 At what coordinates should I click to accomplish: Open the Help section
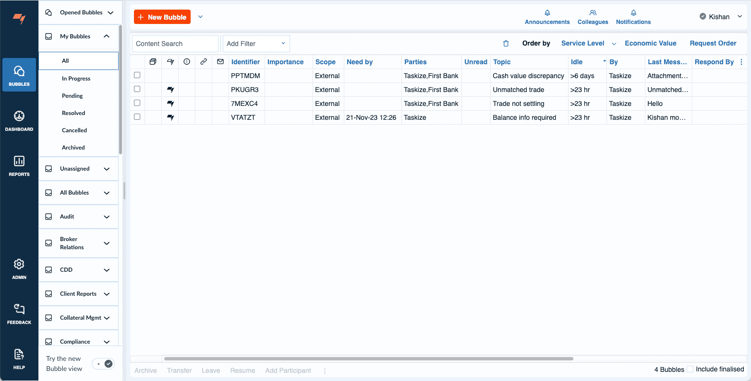[19, 358]
